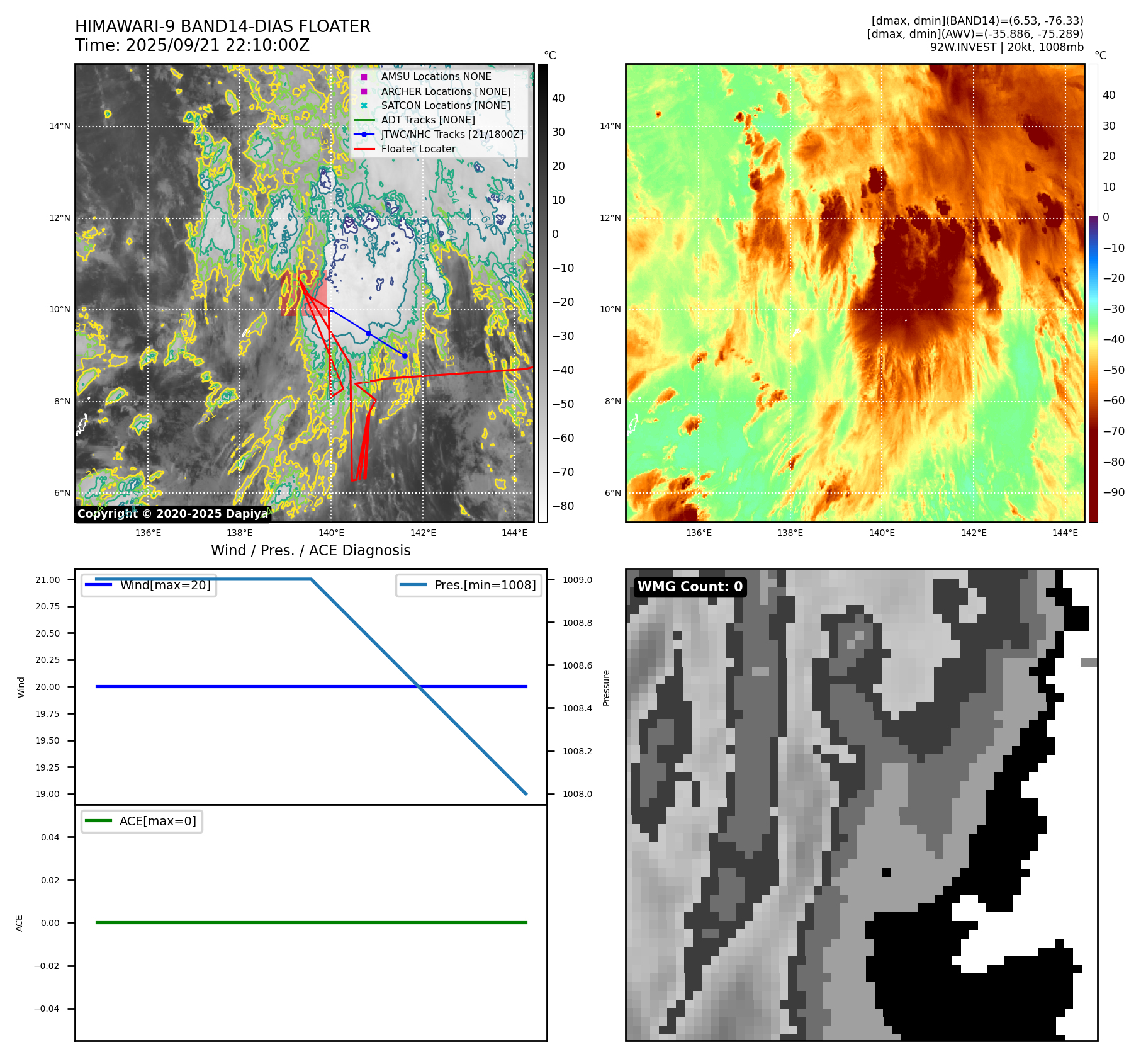Click the vertical Wind axis label

21,687
